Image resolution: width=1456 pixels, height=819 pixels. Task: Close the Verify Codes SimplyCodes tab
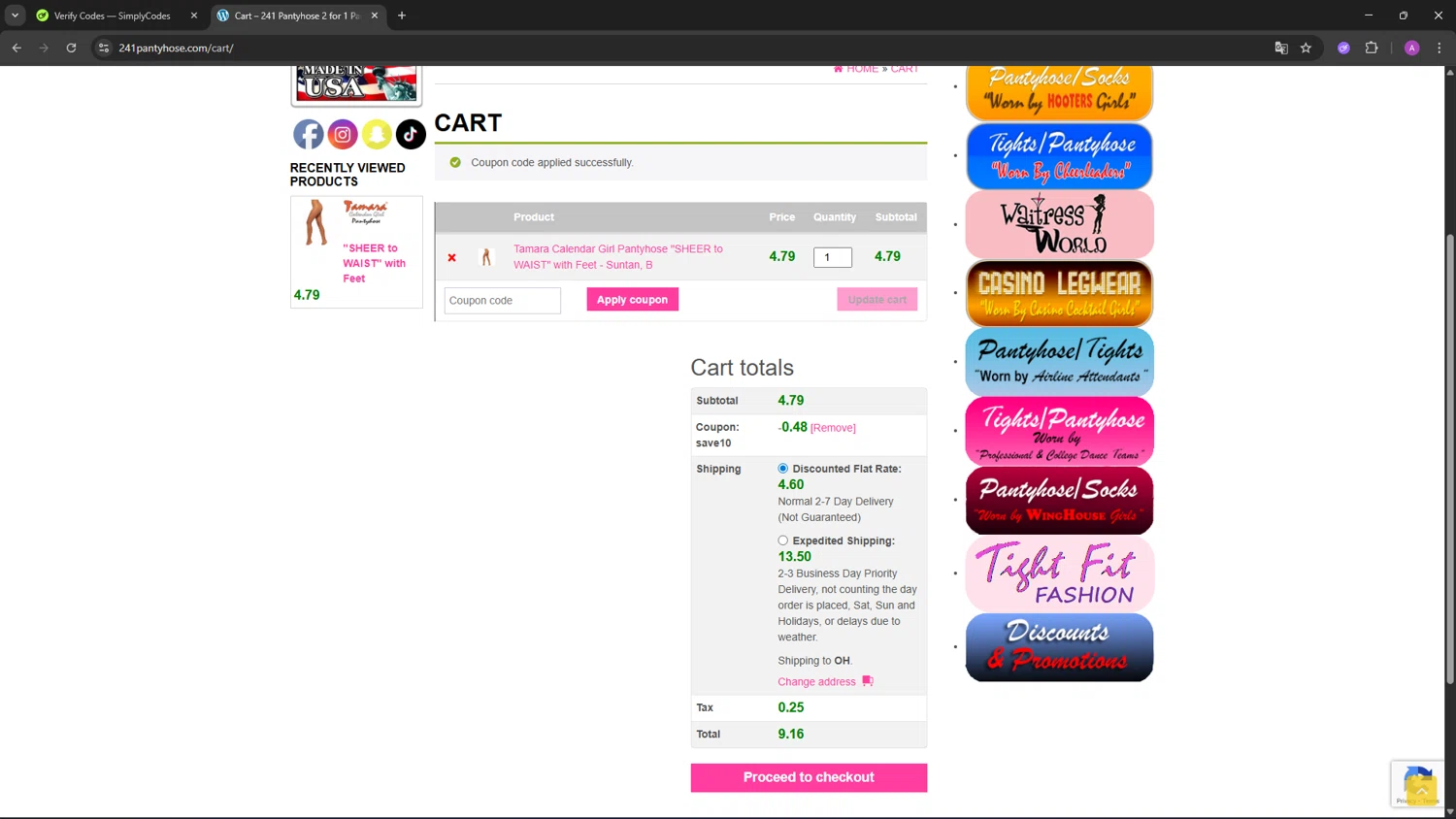pyautogui.click(x=194, y=16)
